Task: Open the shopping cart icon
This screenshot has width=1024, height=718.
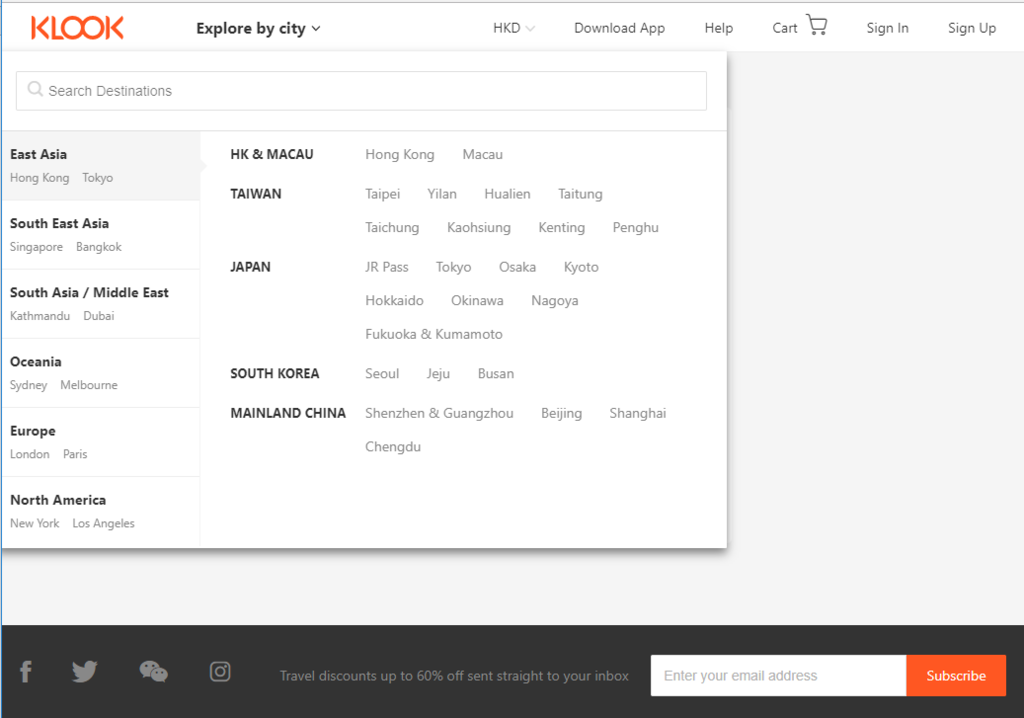Action: coord(817,26)
